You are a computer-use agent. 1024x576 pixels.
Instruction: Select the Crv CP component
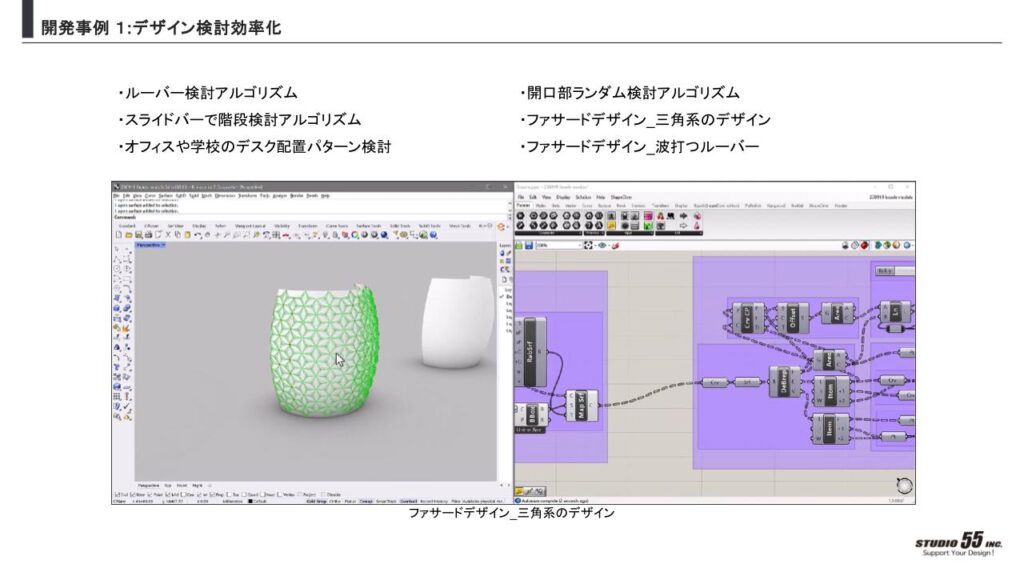tap(748, 318)
